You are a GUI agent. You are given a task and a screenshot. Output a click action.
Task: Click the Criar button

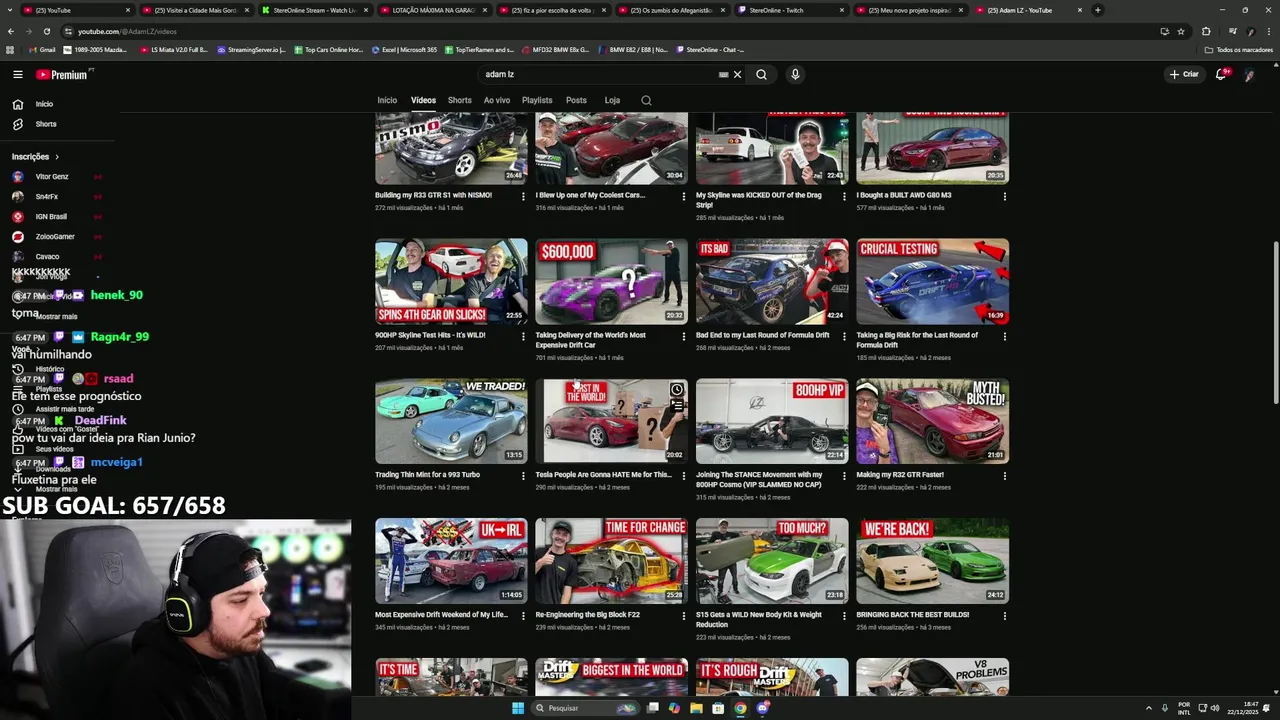tap(1184, 74)
